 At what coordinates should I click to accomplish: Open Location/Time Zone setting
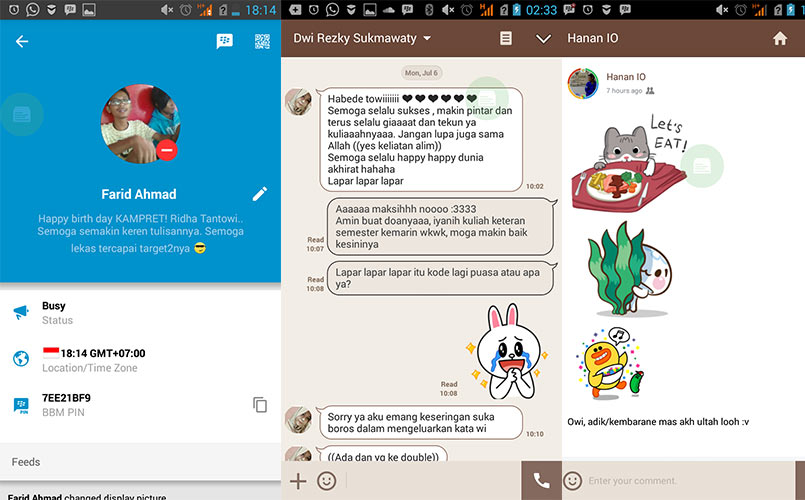click(x=140, y=360)
